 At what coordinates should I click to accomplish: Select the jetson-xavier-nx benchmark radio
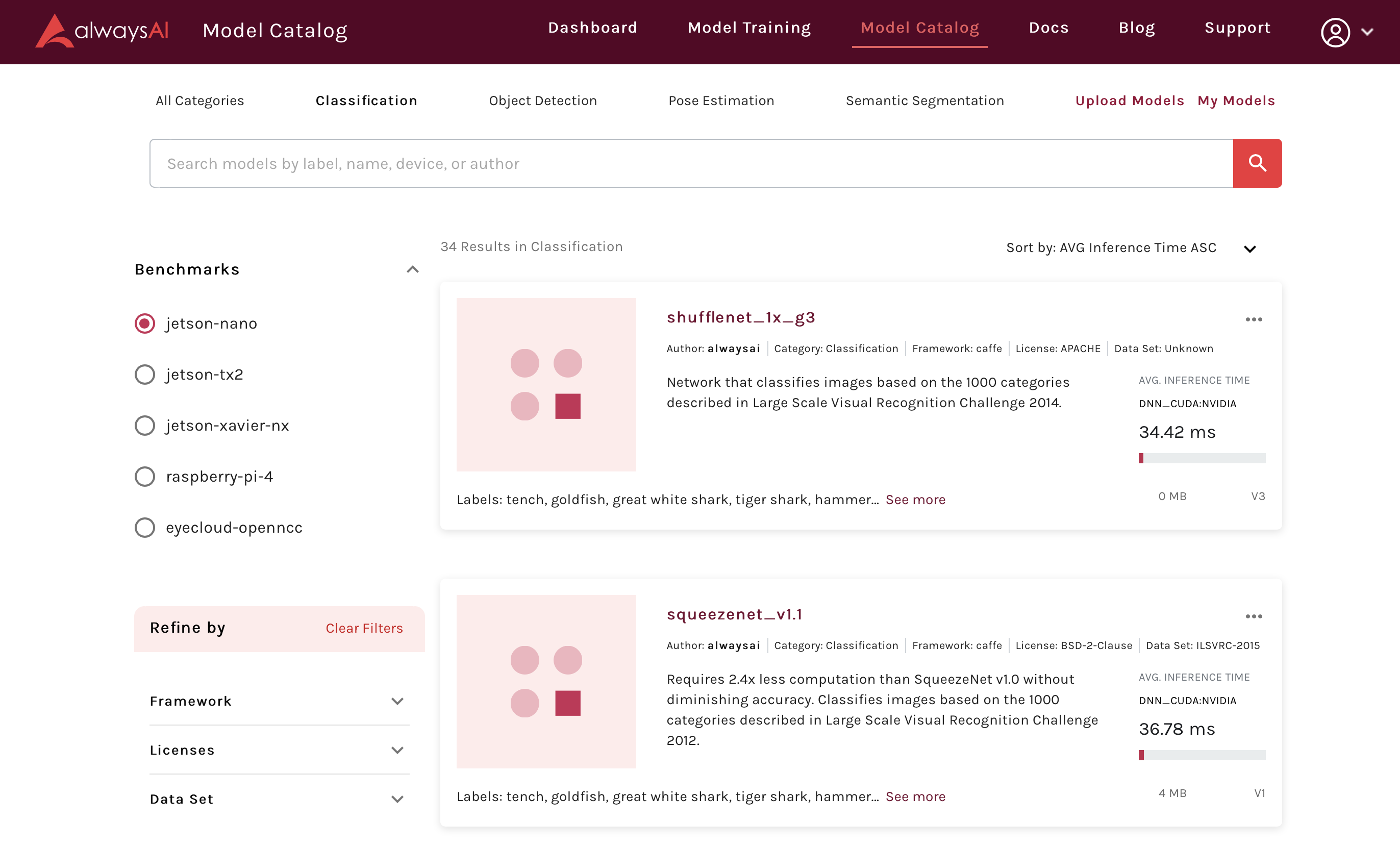pyautogui.click(x=145, y=426)
